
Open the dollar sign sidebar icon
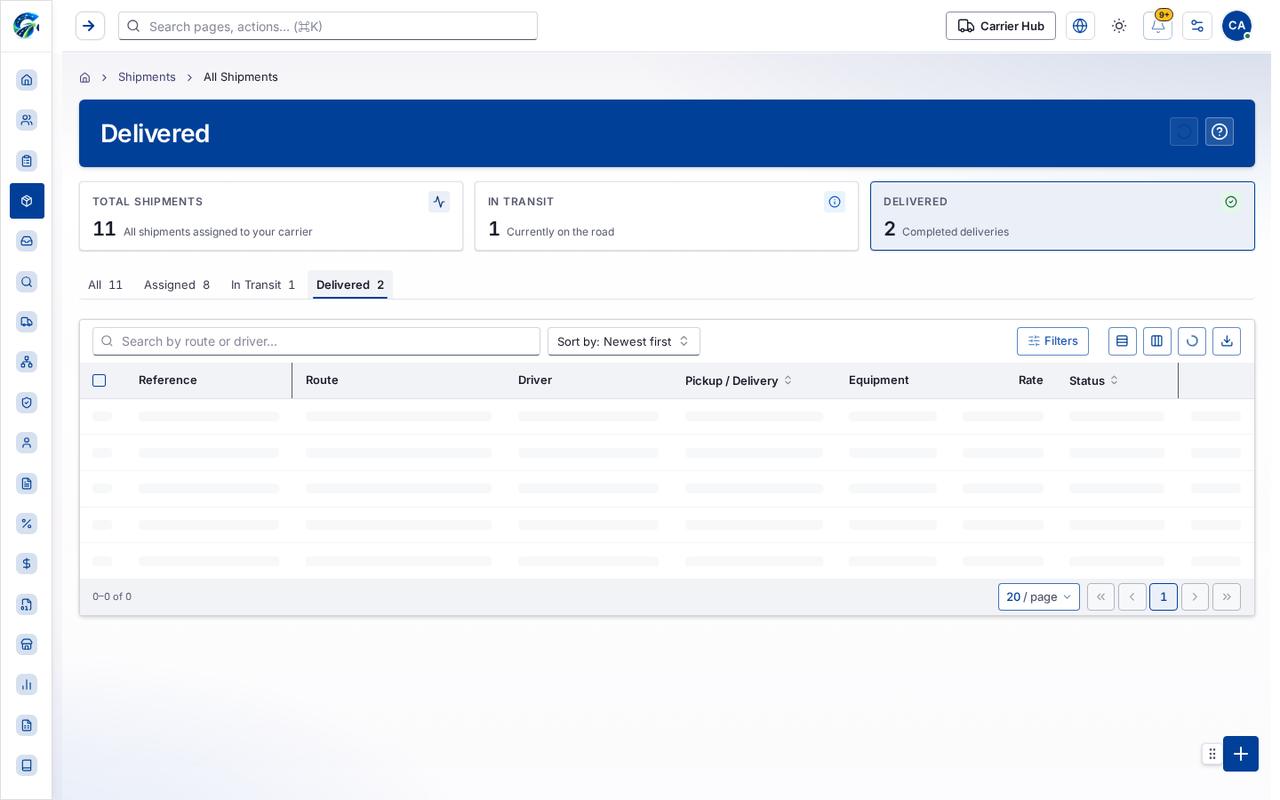pos(27,564)
